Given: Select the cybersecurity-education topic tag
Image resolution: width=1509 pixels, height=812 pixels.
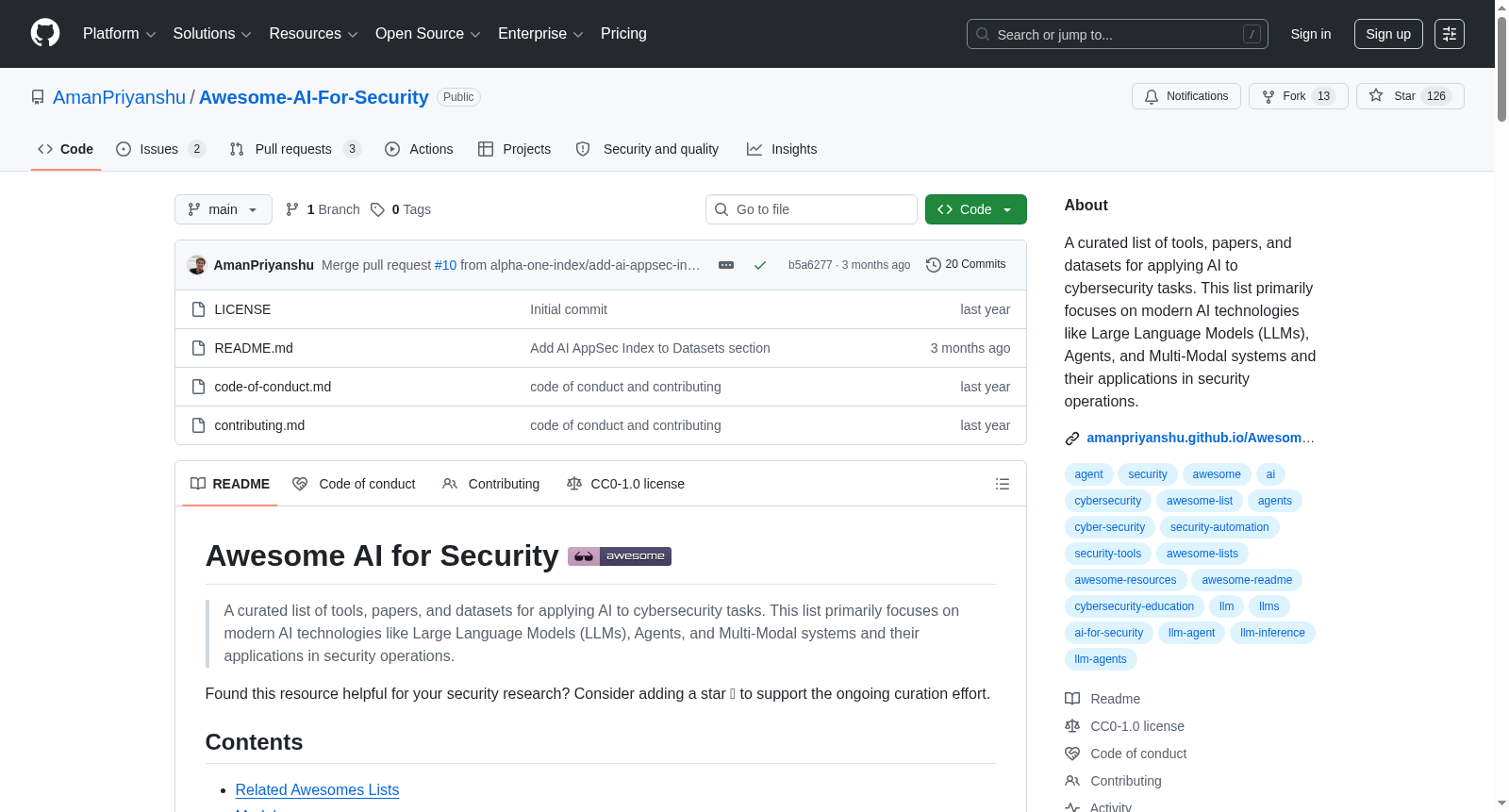Looking at the screenshot, I should (1134, 606).
